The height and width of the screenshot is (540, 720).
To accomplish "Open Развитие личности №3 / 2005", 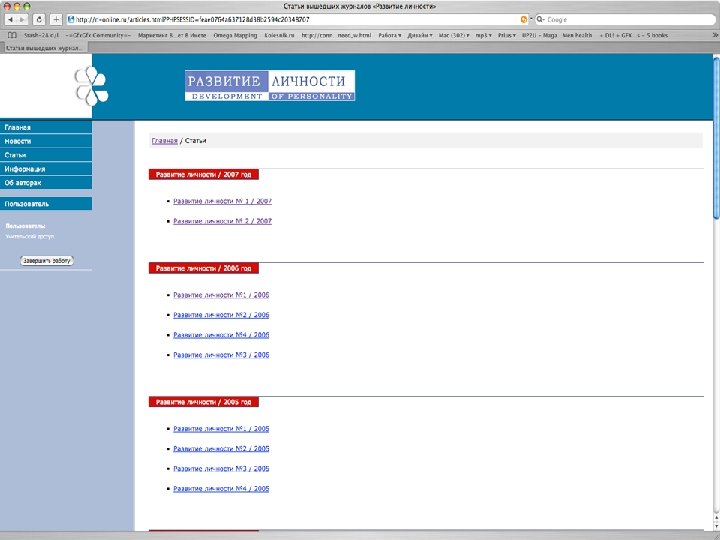I will 221,468.
